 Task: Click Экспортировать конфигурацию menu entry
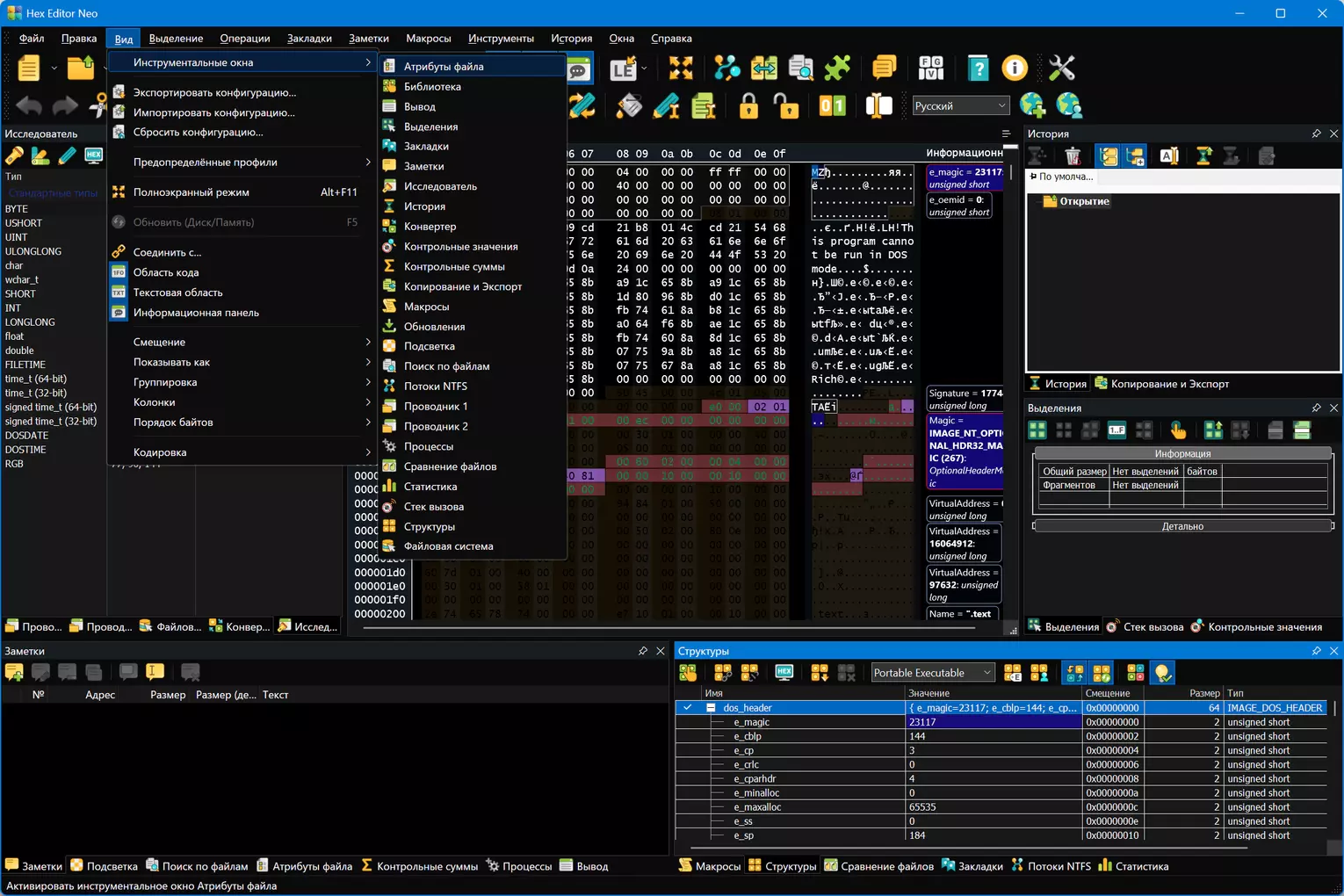[x=243, y=92]
